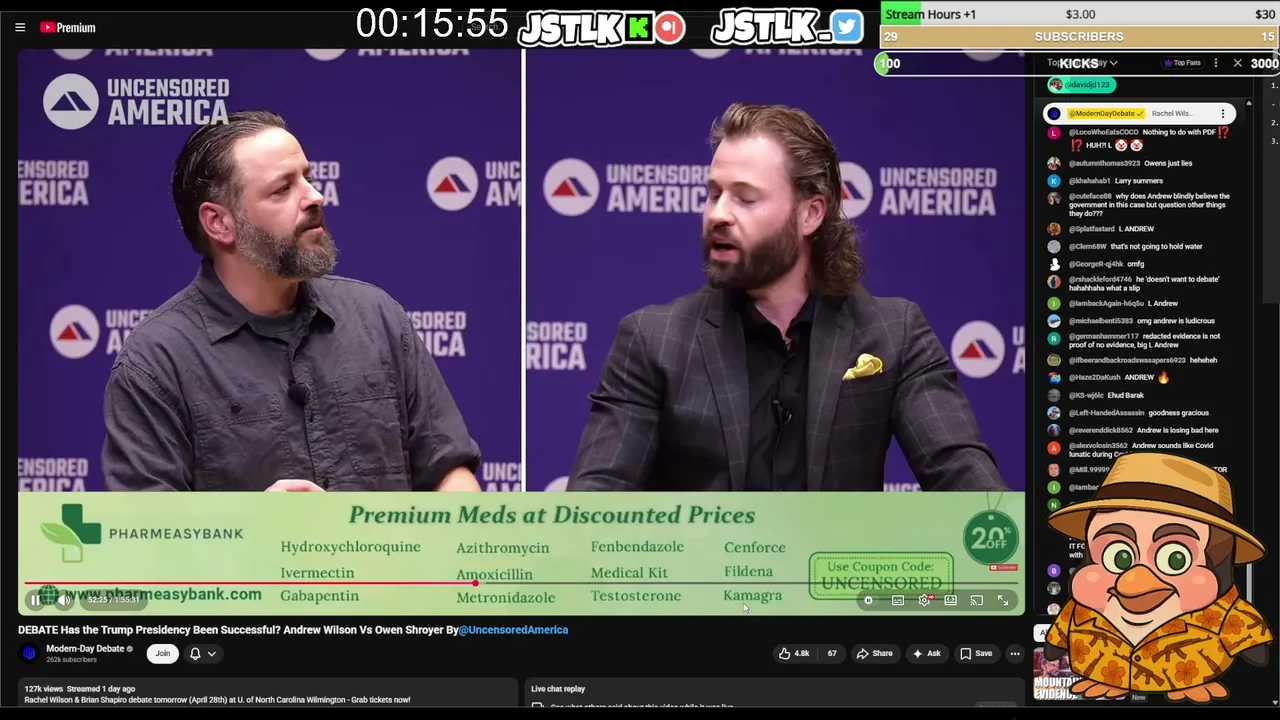Open more actions three-dot menu below video
This screenshot has height=720, width=1280.
[x=1015, y=653]
